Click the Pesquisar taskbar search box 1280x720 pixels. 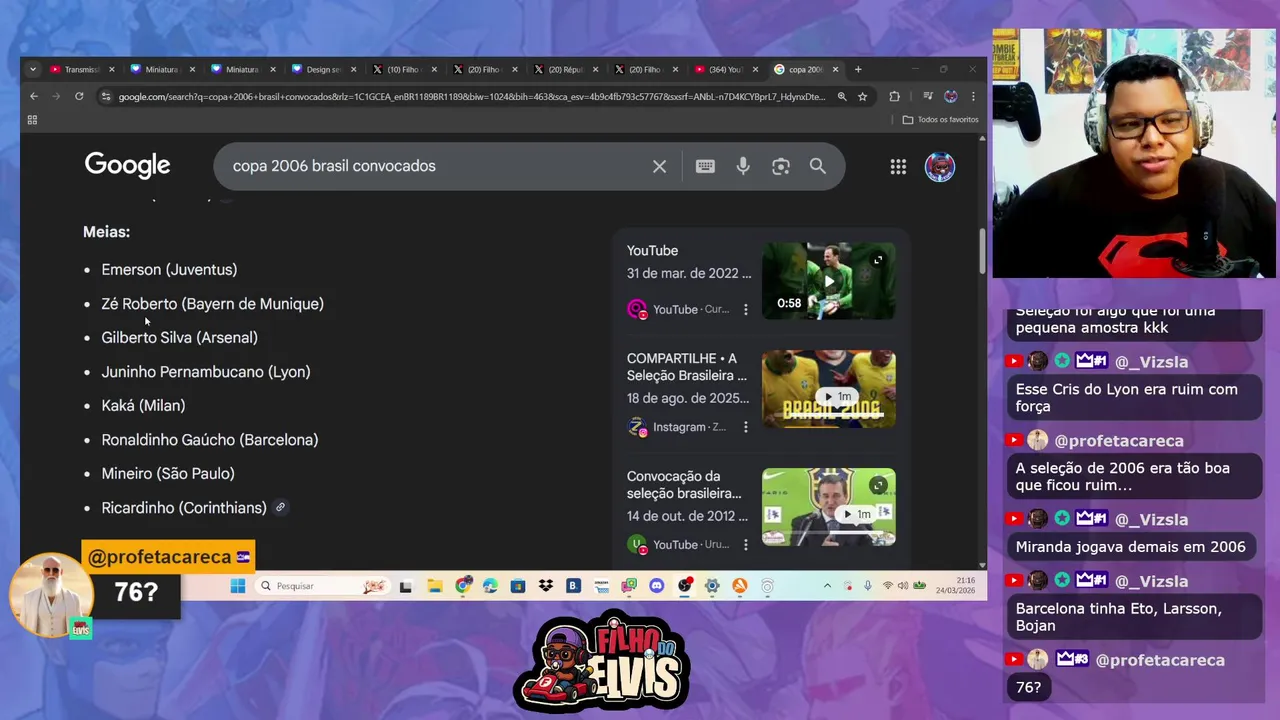tap(323, 586)
